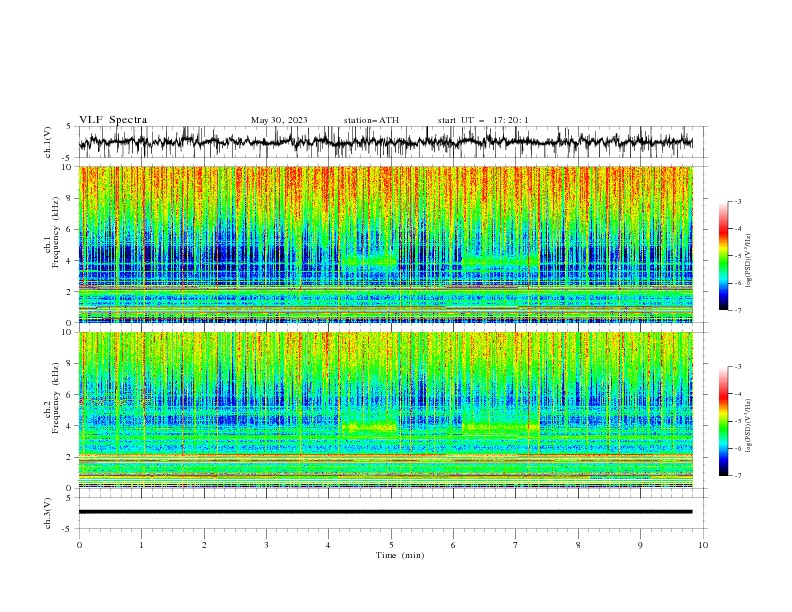Click the "8" kHz tick of ch.1 spectrogram
792x612 pixels.
pos(71,198)
